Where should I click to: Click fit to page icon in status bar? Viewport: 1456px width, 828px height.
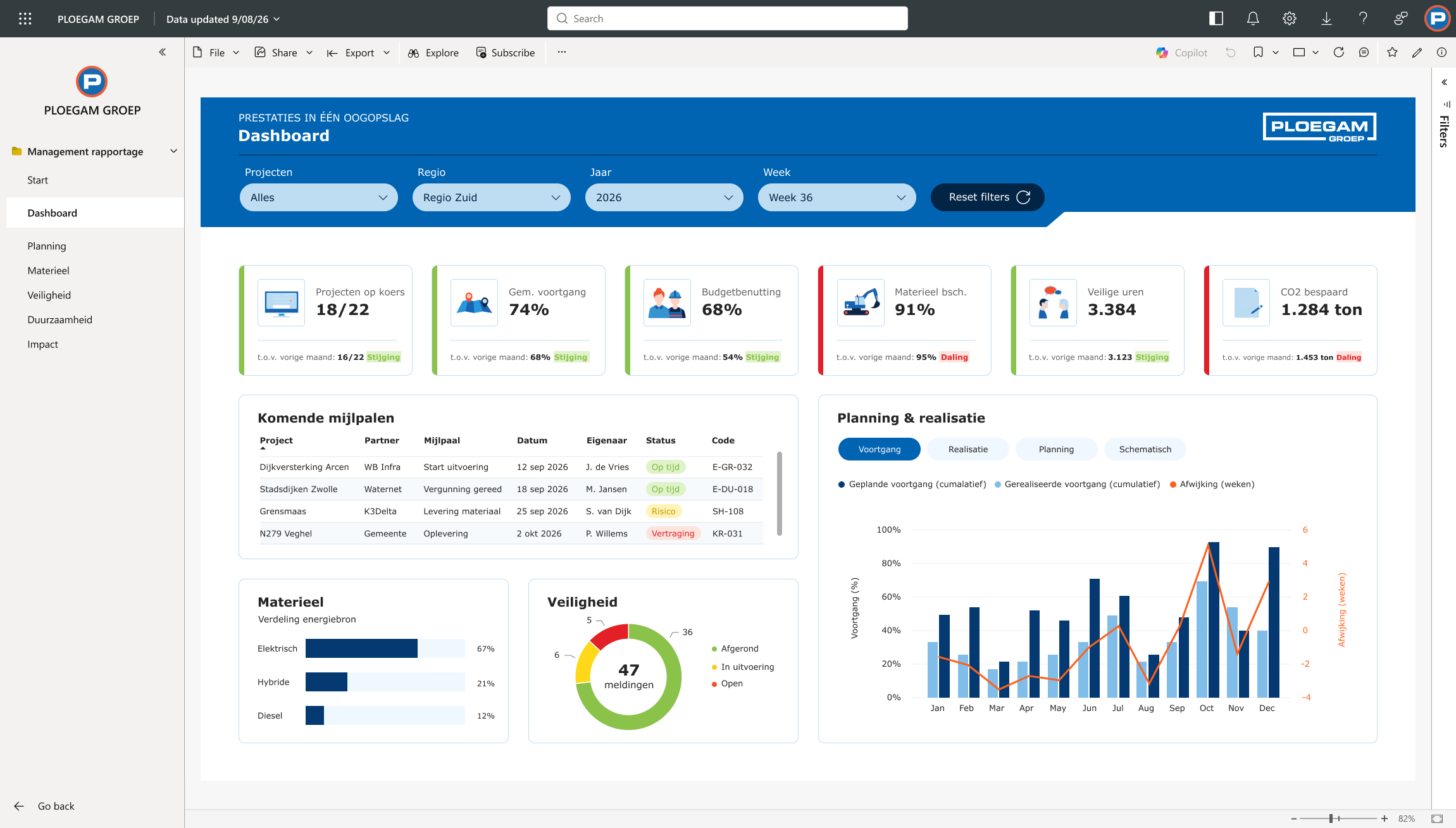tap(1437, 819)
